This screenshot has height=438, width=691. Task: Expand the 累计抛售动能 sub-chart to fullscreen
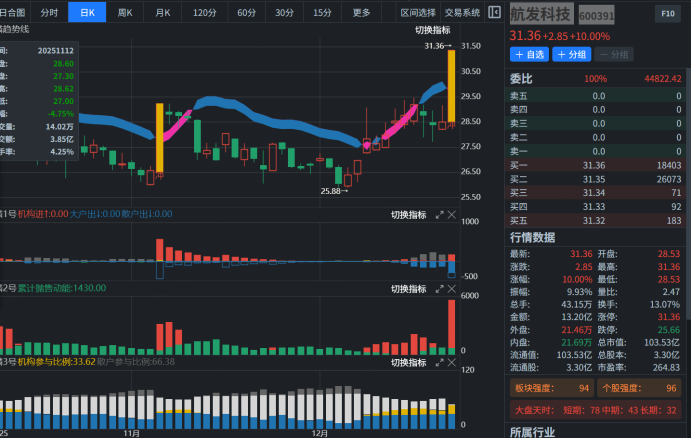click(x=439, y=288)
